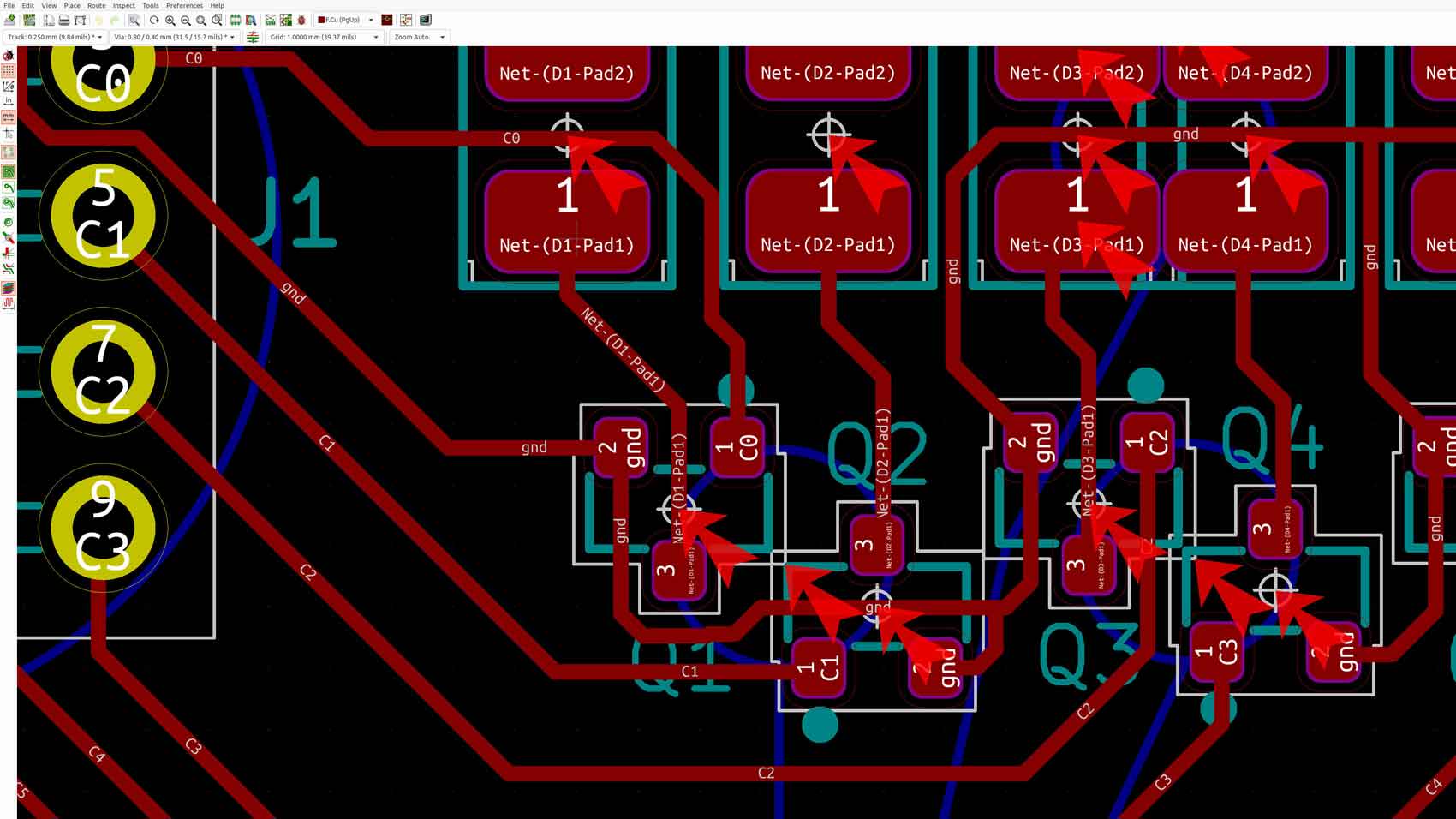1456x819 pixels.
Task: Select the Plot icon on the toolbar
Action: (80, 19)
